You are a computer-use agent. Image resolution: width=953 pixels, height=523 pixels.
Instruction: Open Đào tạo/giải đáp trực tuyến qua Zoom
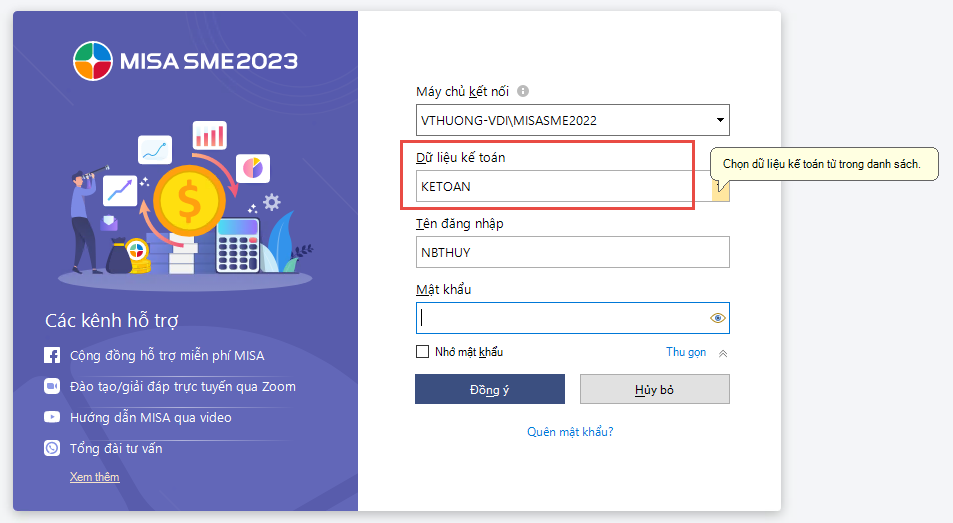tap(182, 386)
